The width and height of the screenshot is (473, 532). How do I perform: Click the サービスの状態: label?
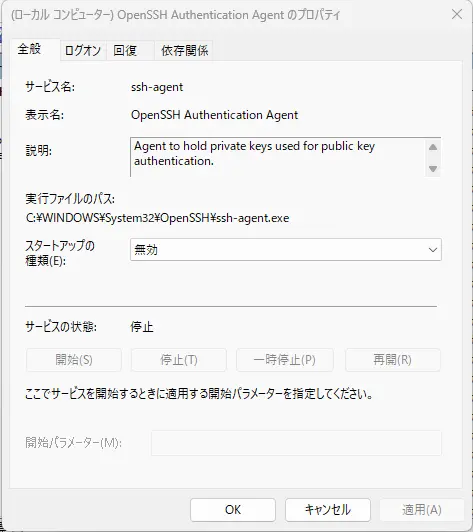(61, 327)
